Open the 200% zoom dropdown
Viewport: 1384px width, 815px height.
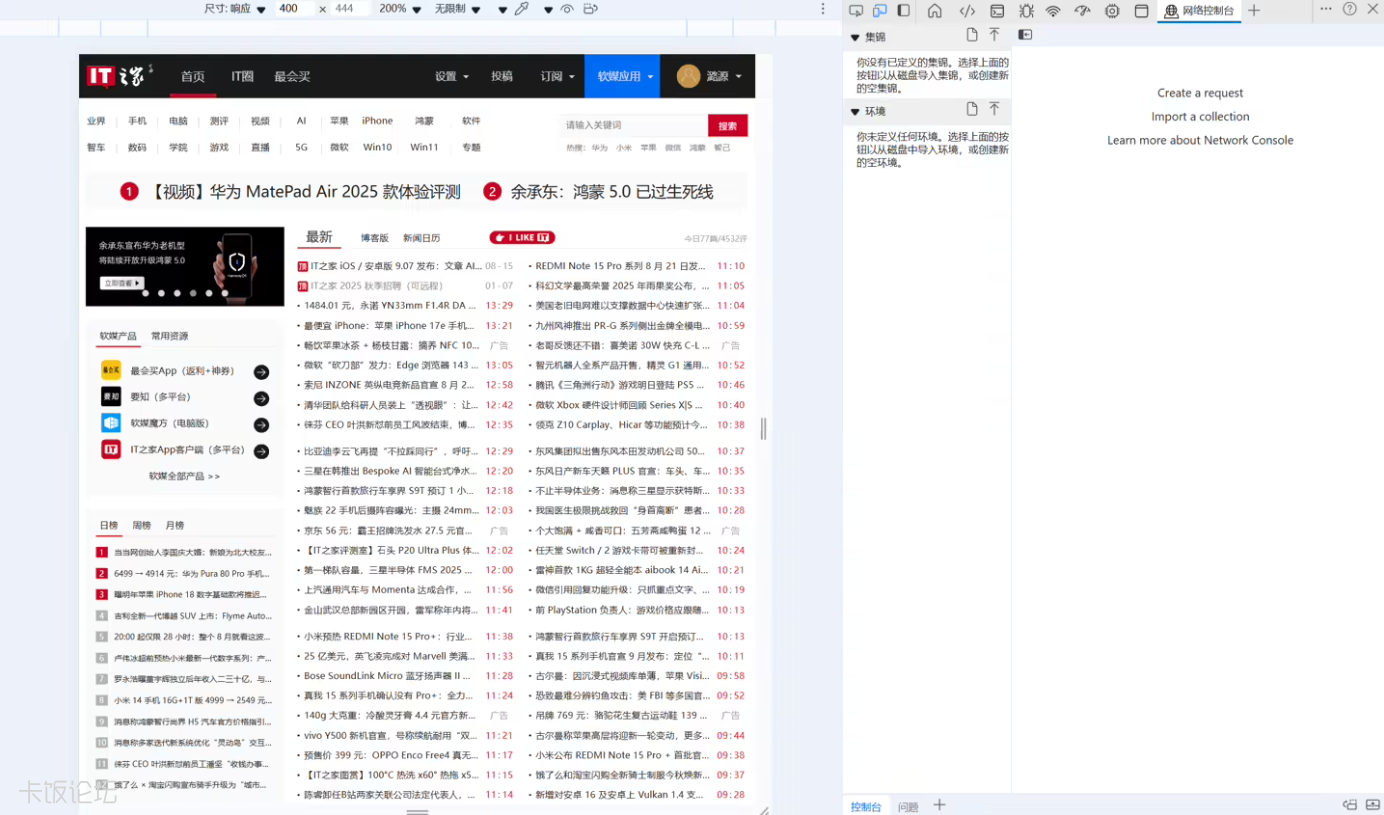click(400, 9)
